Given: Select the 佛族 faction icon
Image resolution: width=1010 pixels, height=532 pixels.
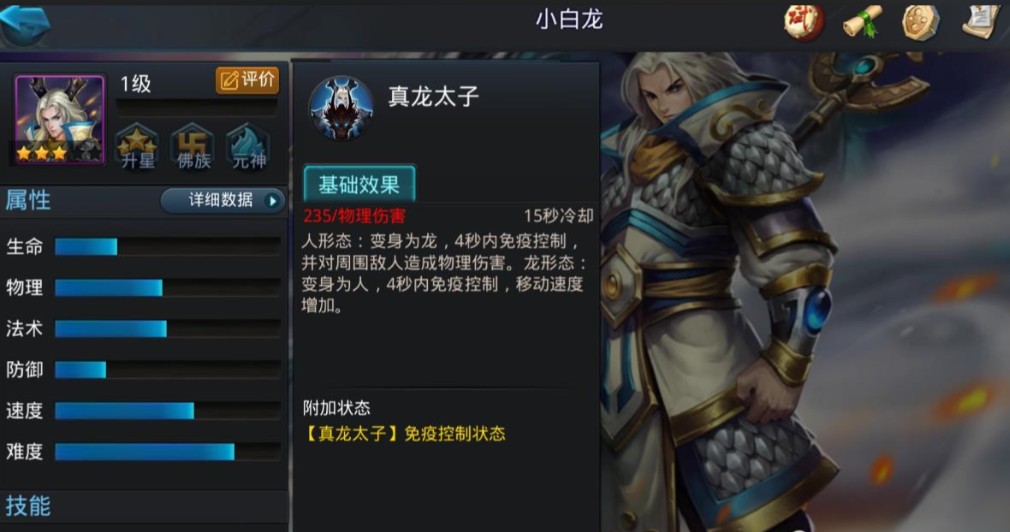Looking at the screenshot, I should coord(193,147).
